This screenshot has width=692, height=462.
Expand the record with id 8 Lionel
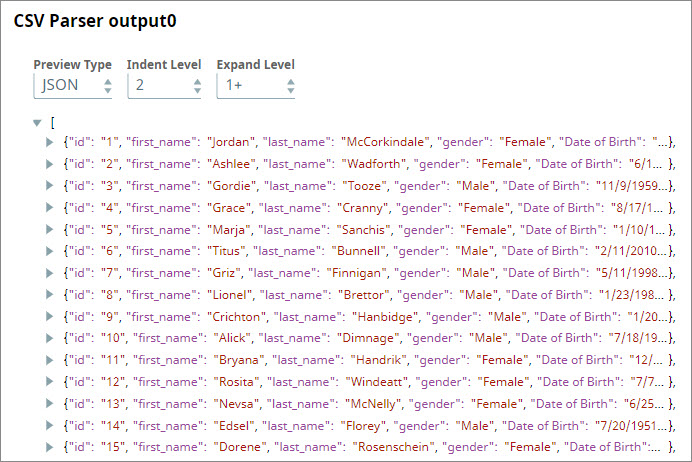(50, 294)
